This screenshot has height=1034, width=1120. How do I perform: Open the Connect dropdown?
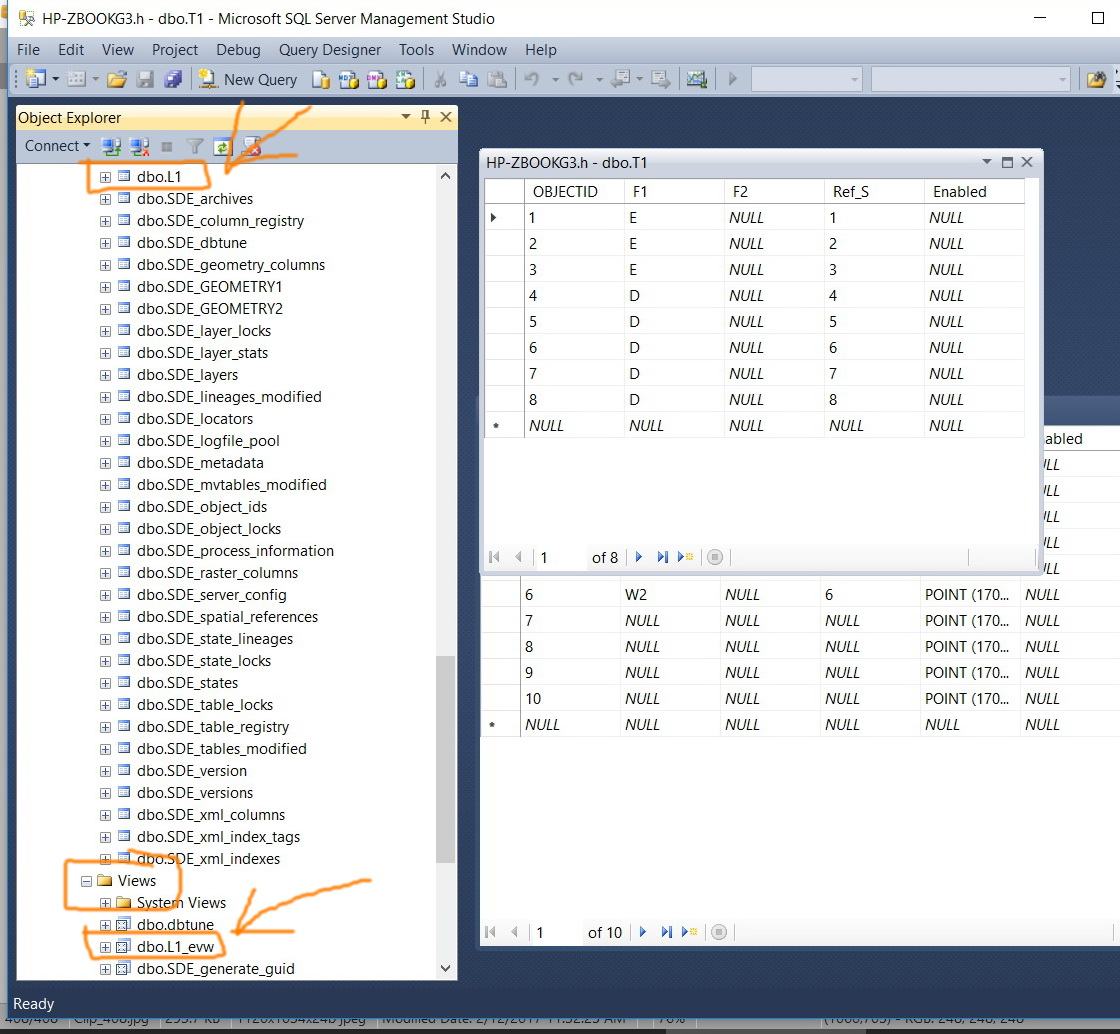(x=57, y=146)
